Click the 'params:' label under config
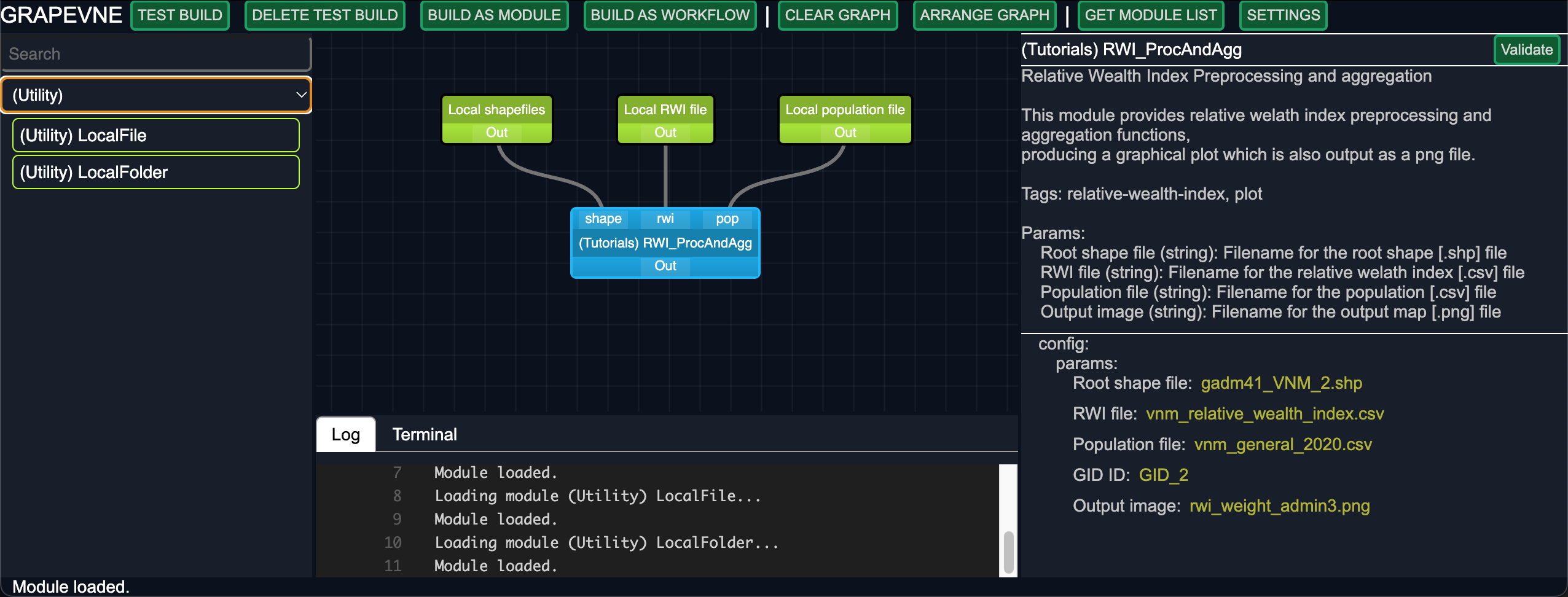This screenshot has width=1568, height=597. coord(1087,364)
